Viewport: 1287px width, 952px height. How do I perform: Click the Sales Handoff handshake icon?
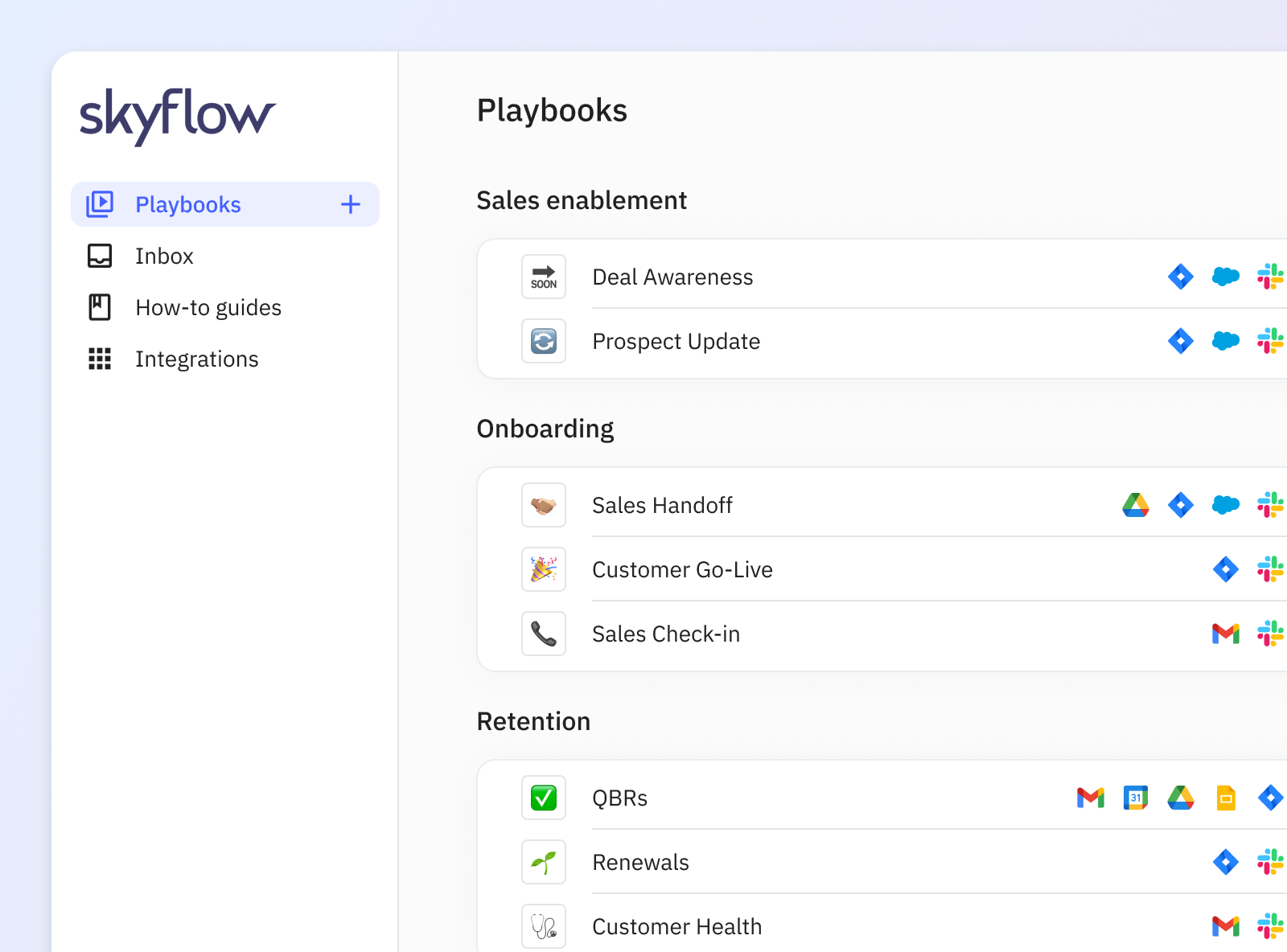tap(544, 505)
